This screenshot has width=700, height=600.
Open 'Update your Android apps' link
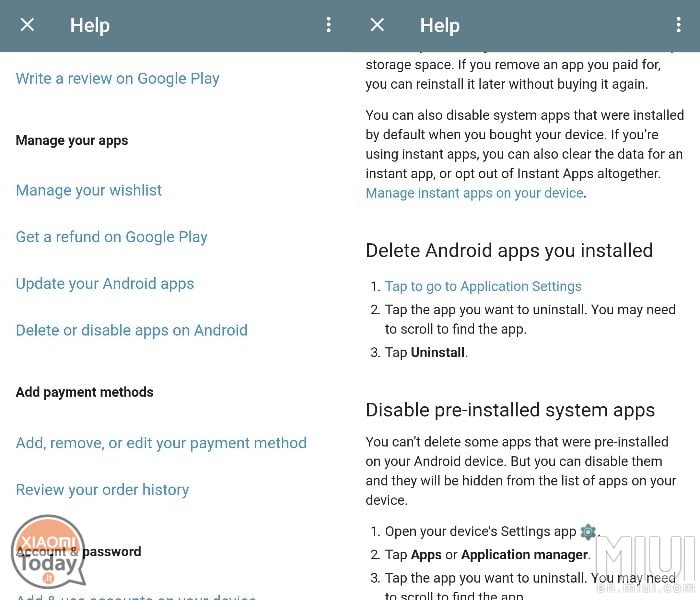(105, 284)
